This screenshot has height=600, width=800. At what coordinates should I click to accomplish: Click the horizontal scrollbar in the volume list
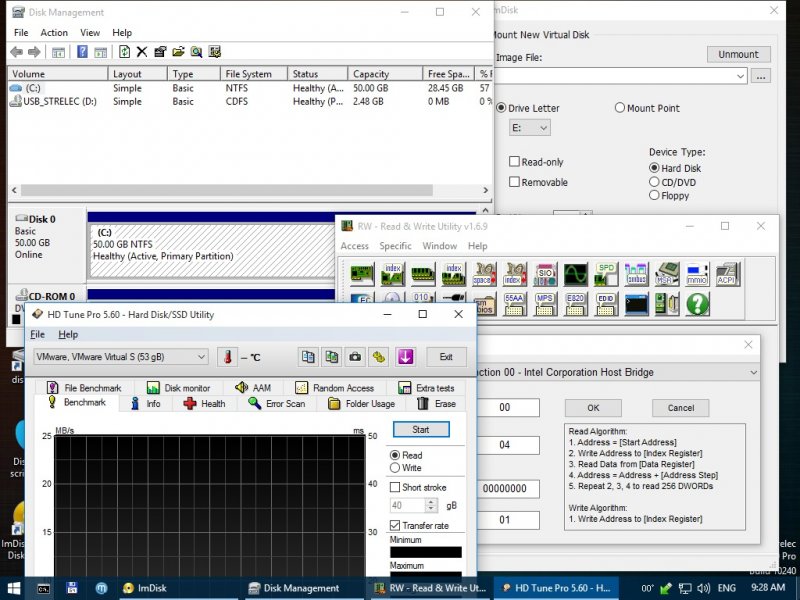point(226,190)
